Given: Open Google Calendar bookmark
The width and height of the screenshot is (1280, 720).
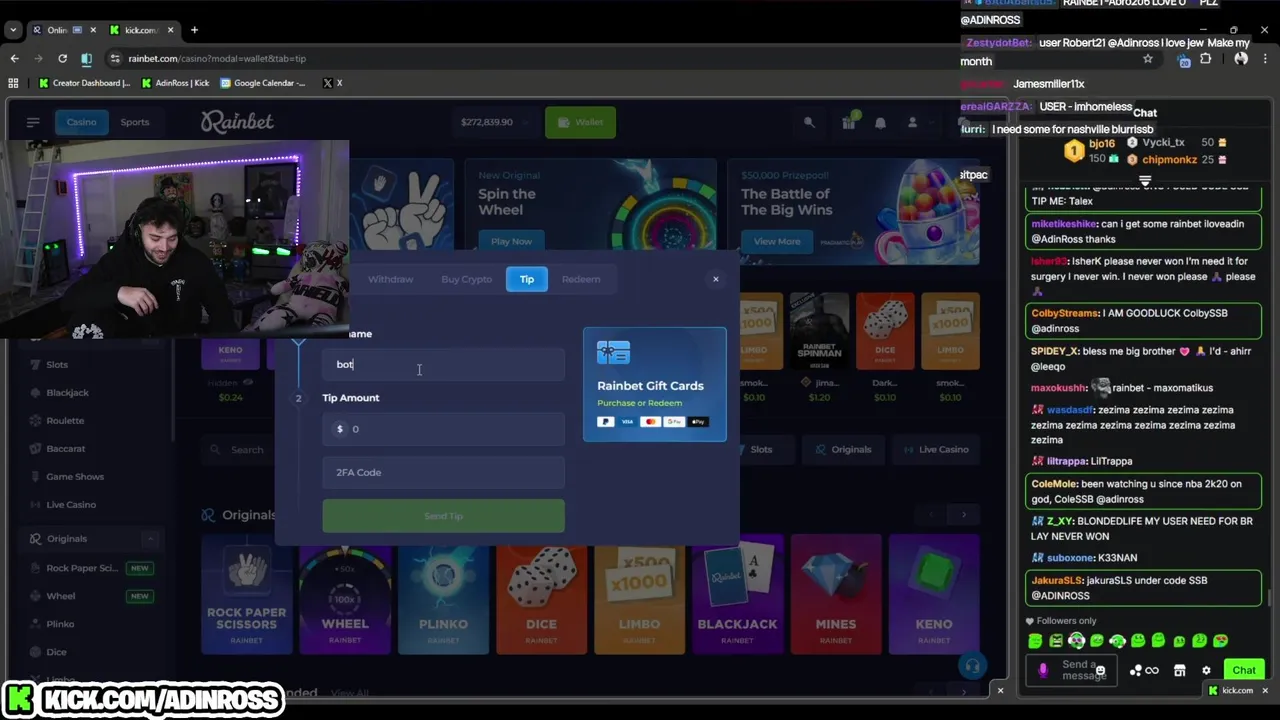Looking at the screenshot, I should pyautogui.click(x=263, y=83).
